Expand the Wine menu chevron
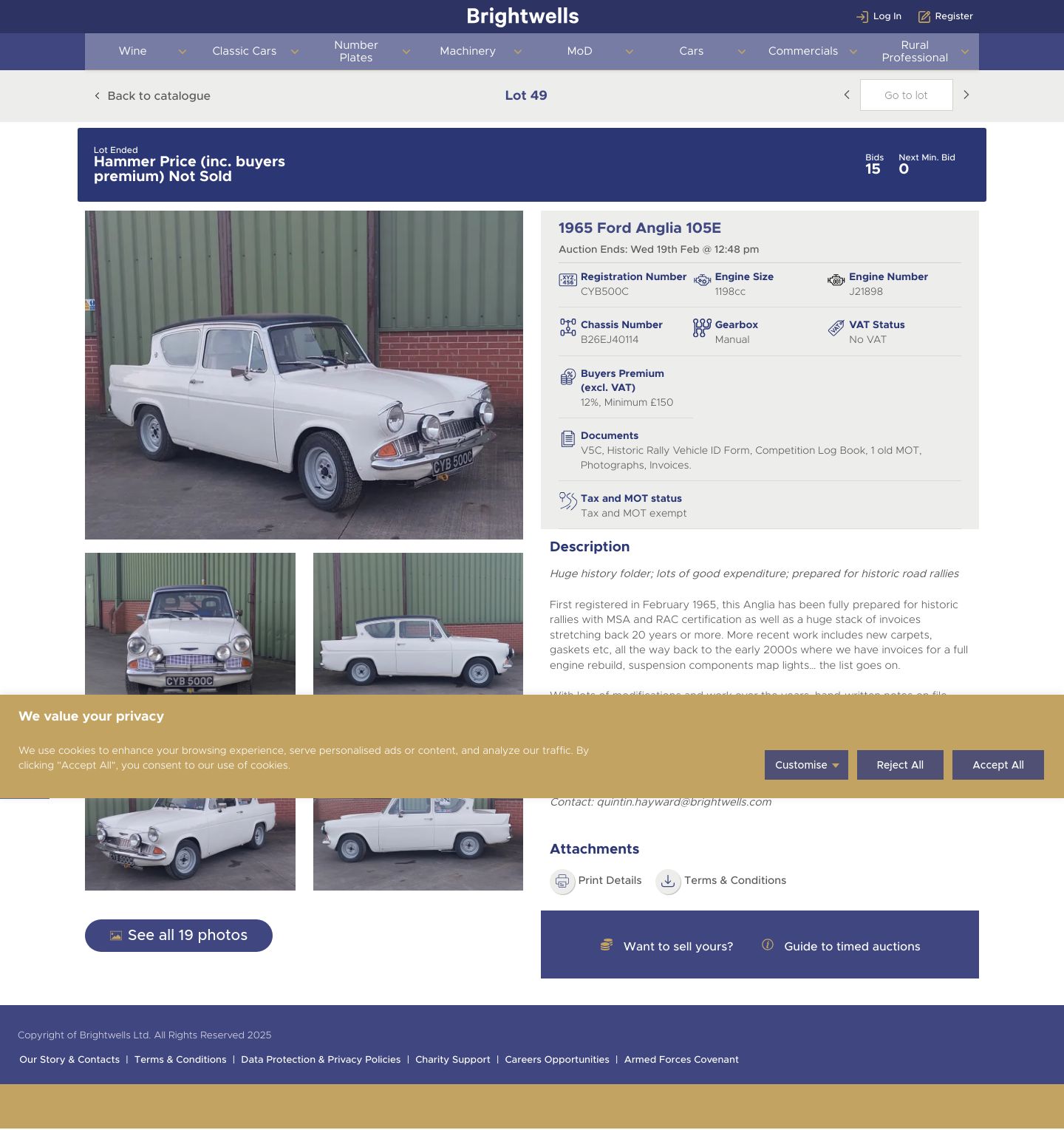Screen dimensions: 1064x1130 (183, 52)
